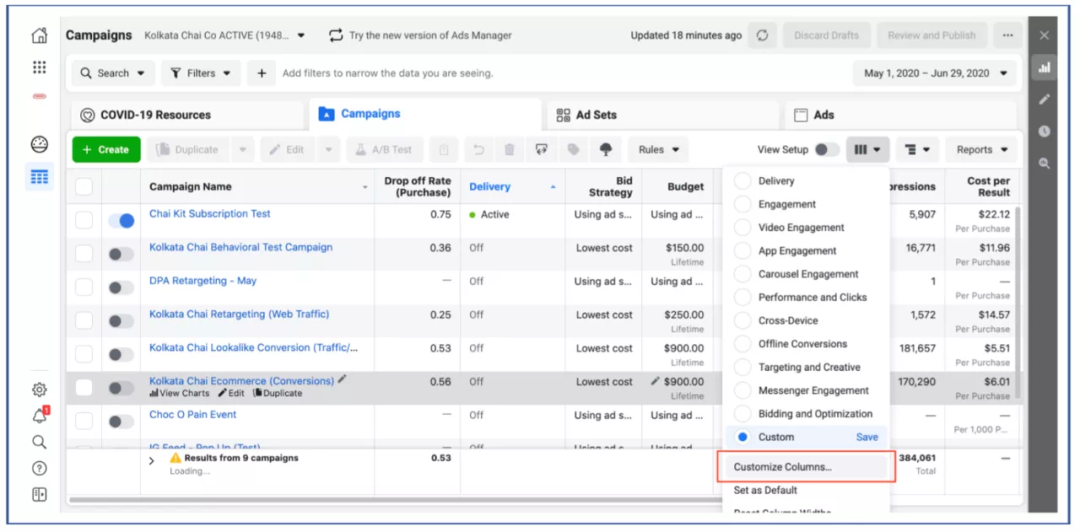Open the notifications bell icon

click(39, 416)
